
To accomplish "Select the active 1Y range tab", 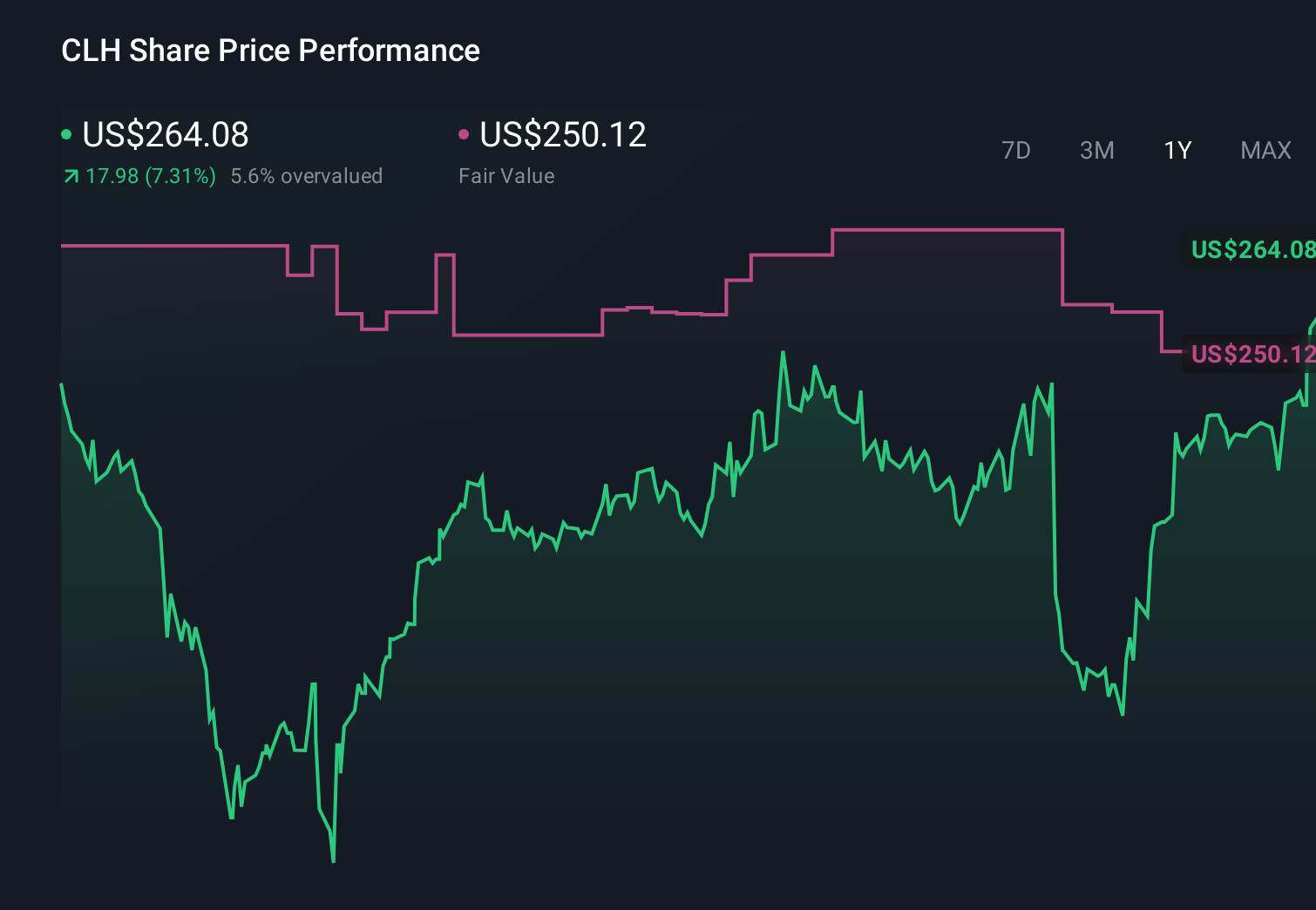I will click(x=1177, y=151).
